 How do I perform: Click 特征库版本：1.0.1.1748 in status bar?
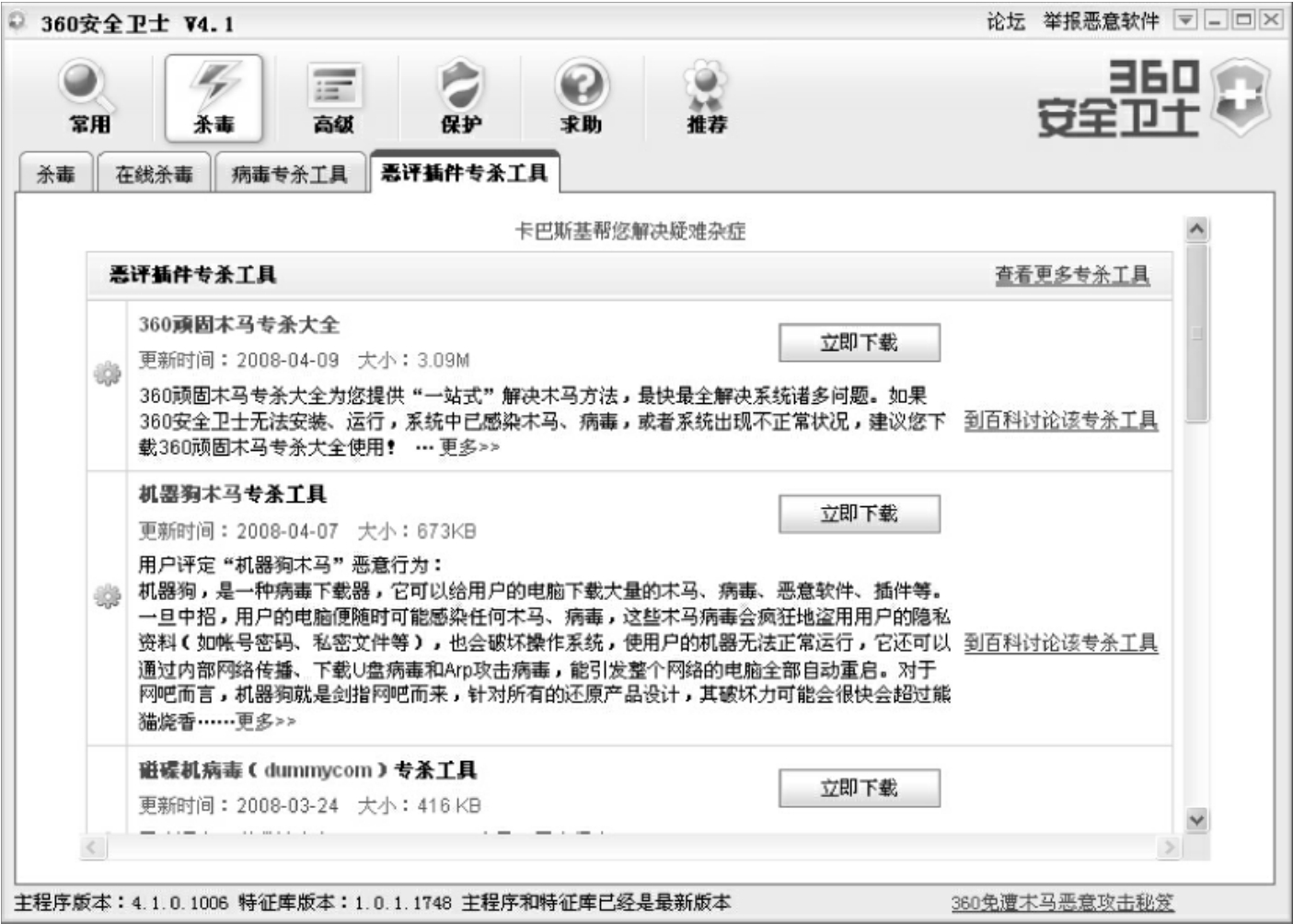(x=345, y=902)
